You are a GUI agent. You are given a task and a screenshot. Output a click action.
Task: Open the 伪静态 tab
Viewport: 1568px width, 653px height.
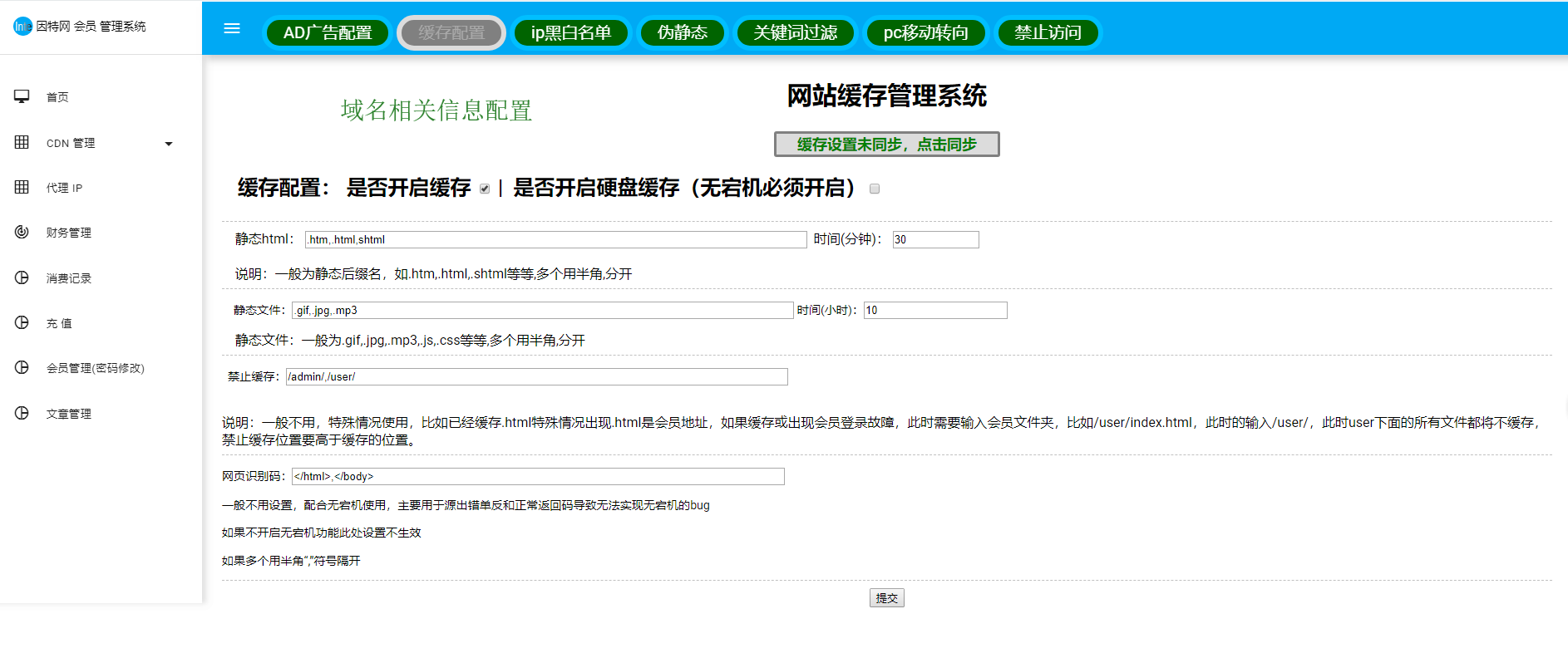pos(682,32)
